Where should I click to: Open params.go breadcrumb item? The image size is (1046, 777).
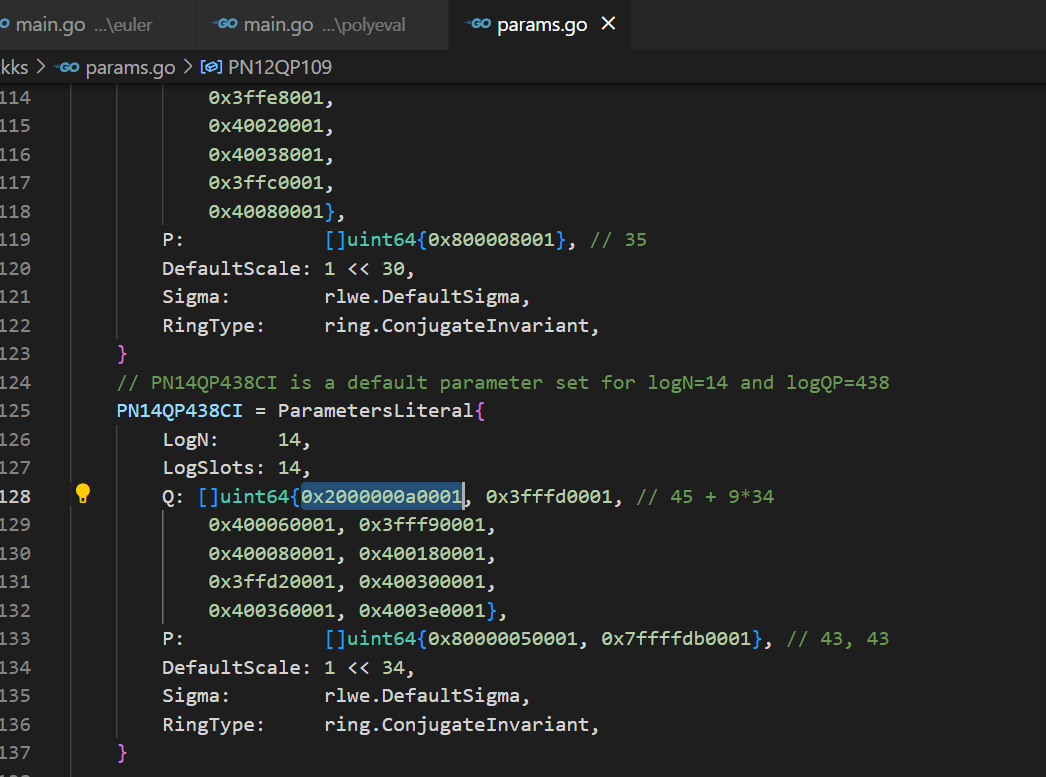point(130,67)
